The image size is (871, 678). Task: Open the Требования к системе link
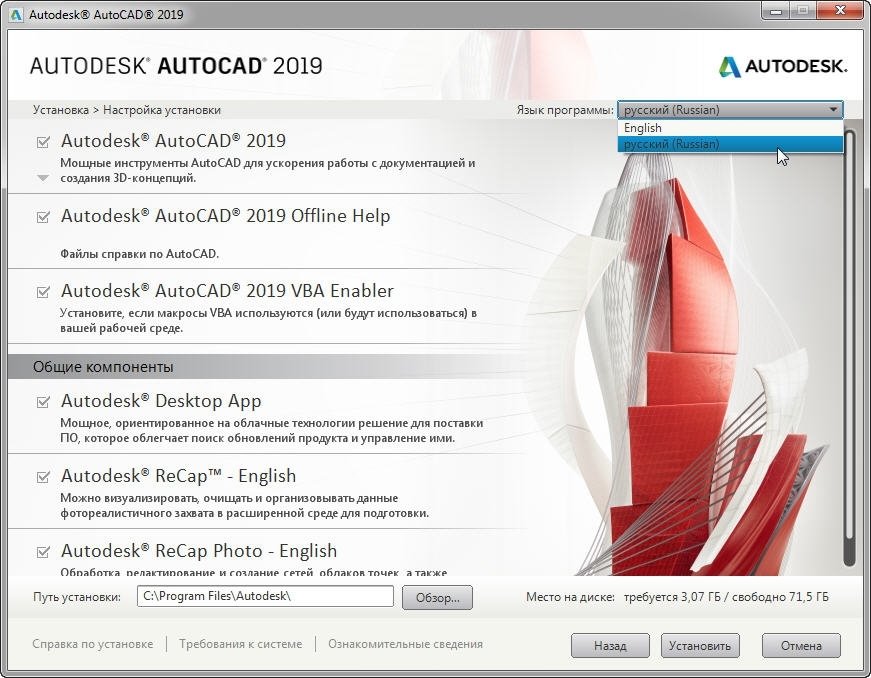pos(241,644)
